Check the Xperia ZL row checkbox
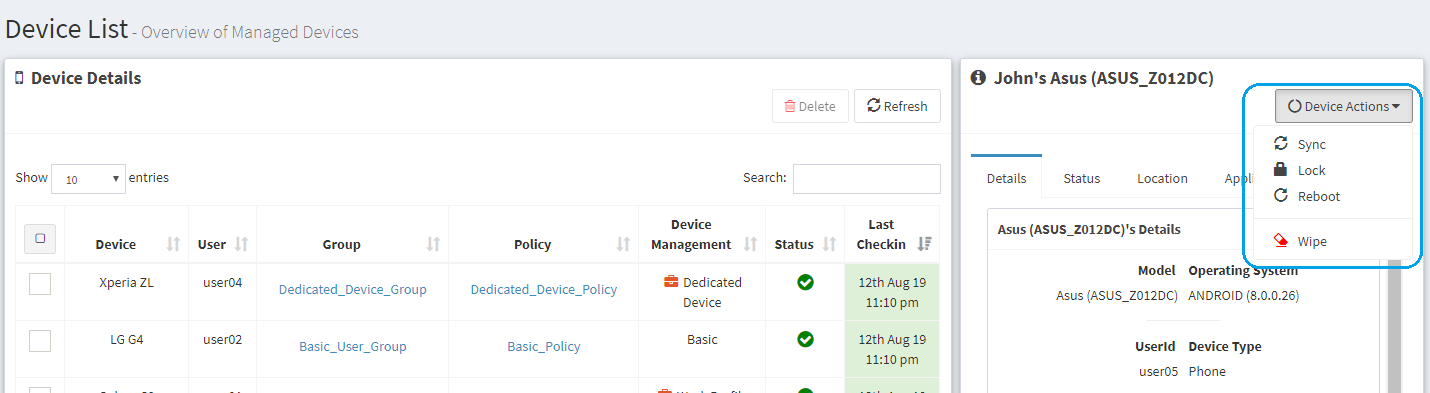This screenshot has height=393, width=1430. 40,284
